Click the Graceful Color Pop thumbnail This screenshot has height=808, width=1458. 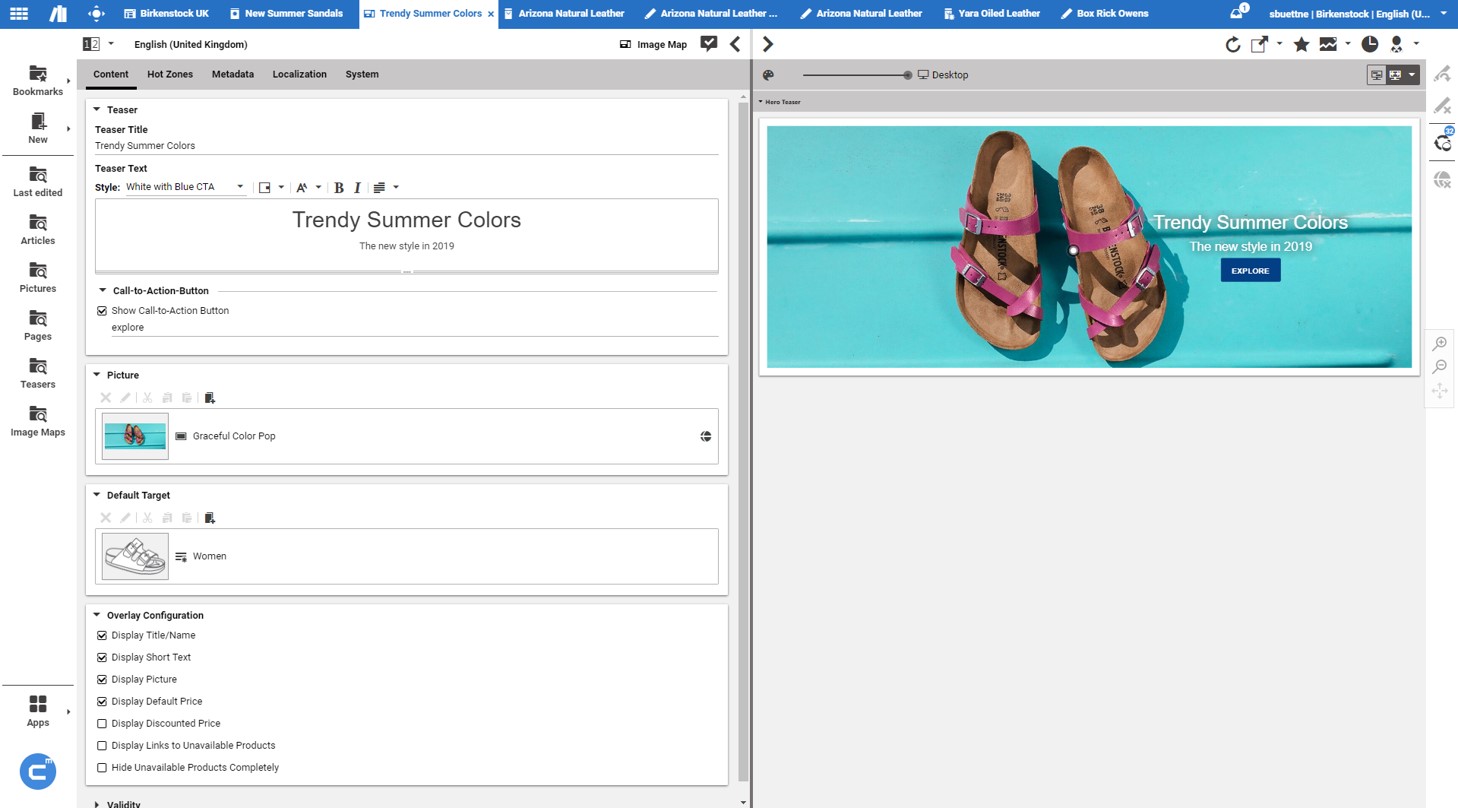point(135,436)
